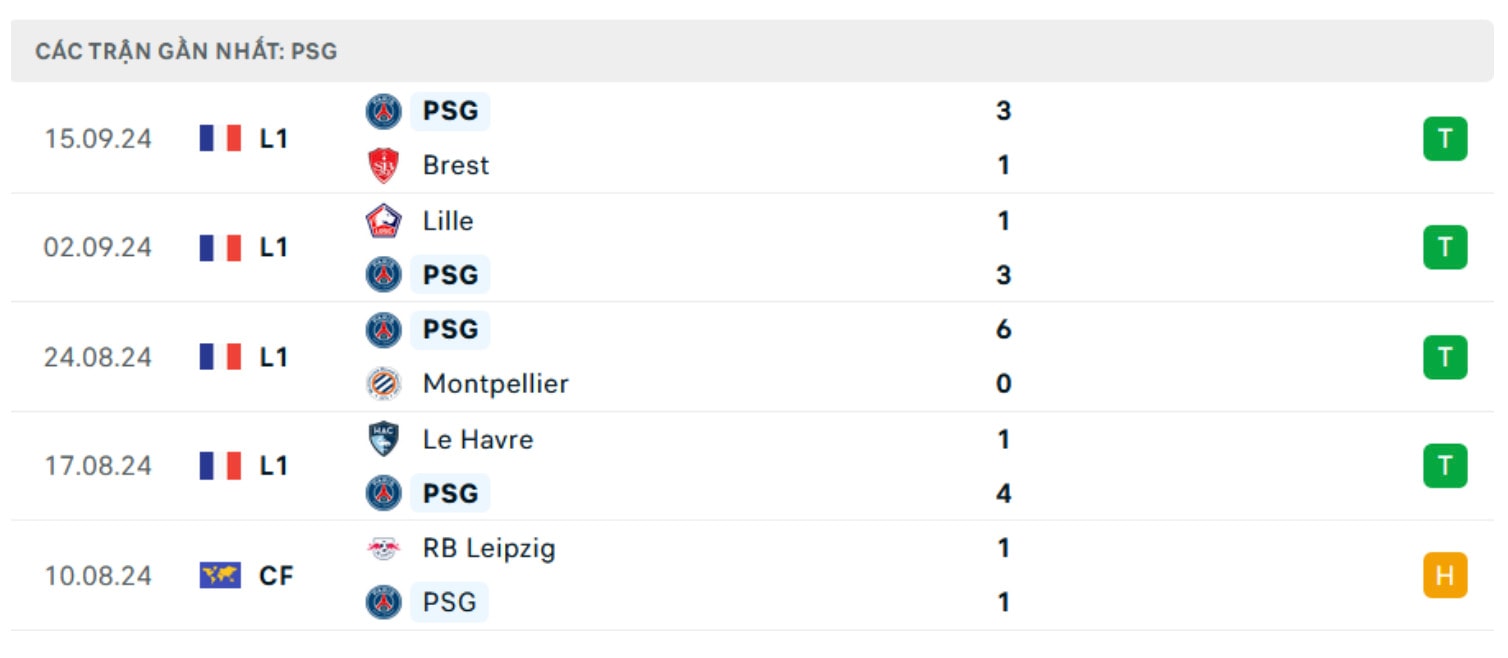Click the world map CF competition icon

[220, 575]
